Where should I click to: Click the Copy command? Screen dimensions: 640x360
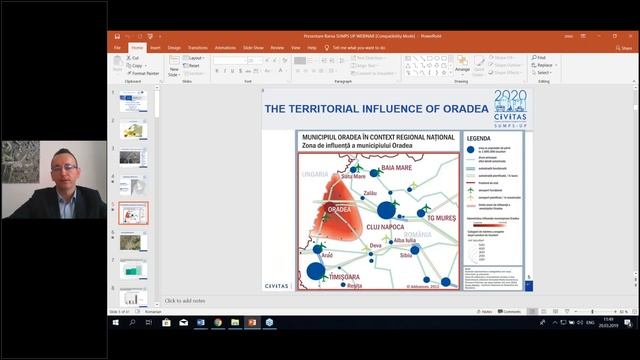[135, 66]
